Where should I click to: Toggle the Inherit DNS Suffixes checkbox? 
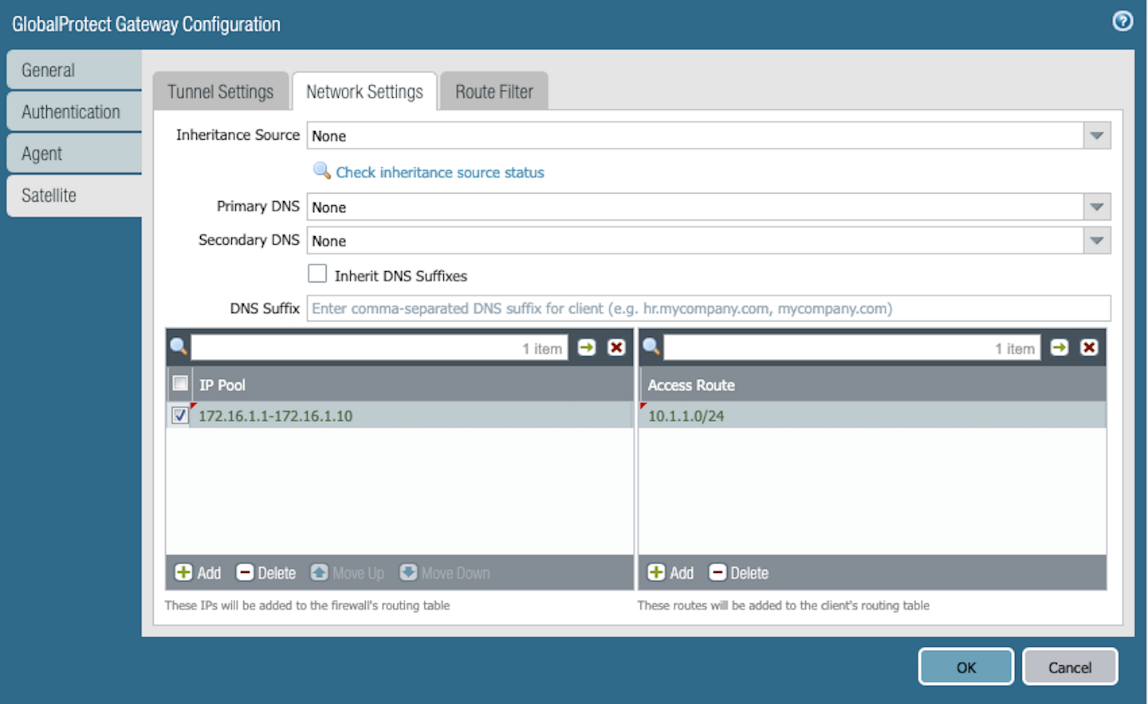click(317, 274)
